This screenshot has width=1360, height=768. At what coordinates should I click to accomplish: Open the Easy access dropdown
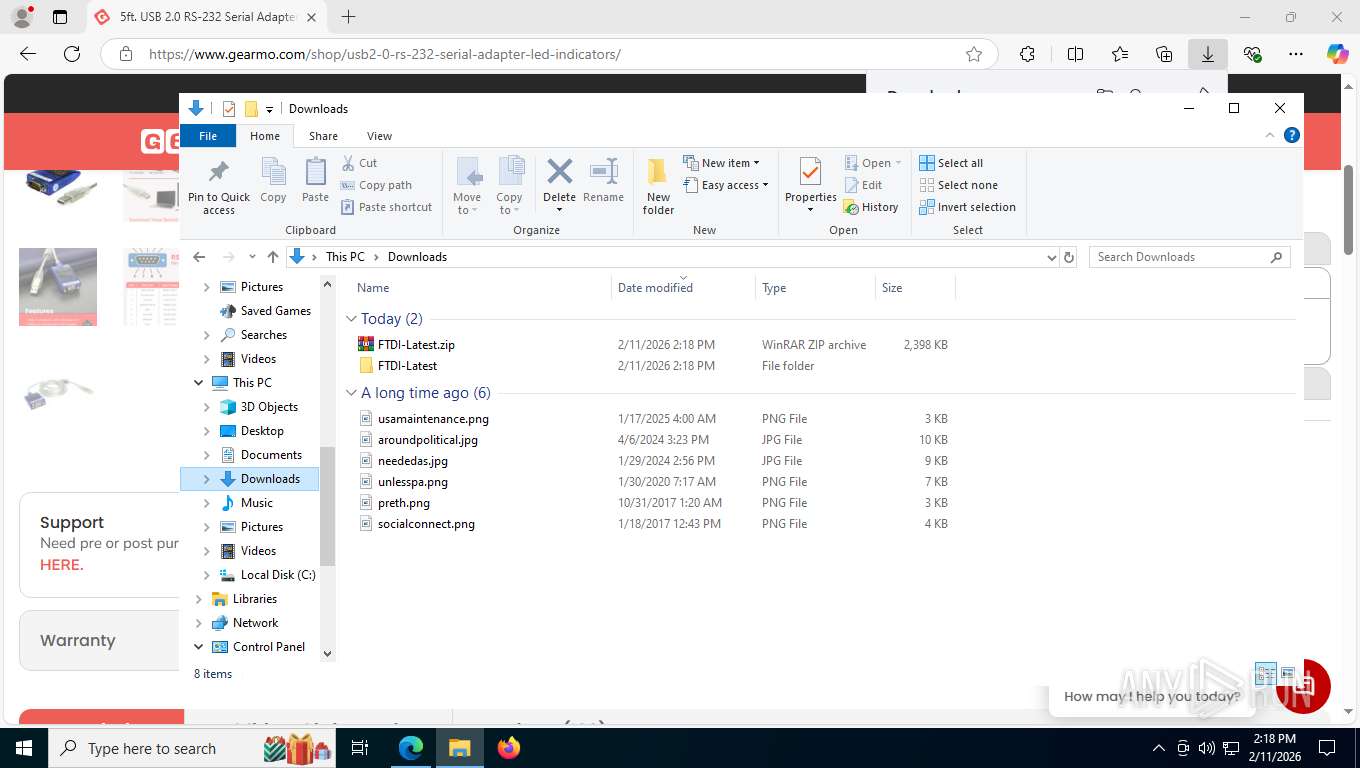pos(726,185)
